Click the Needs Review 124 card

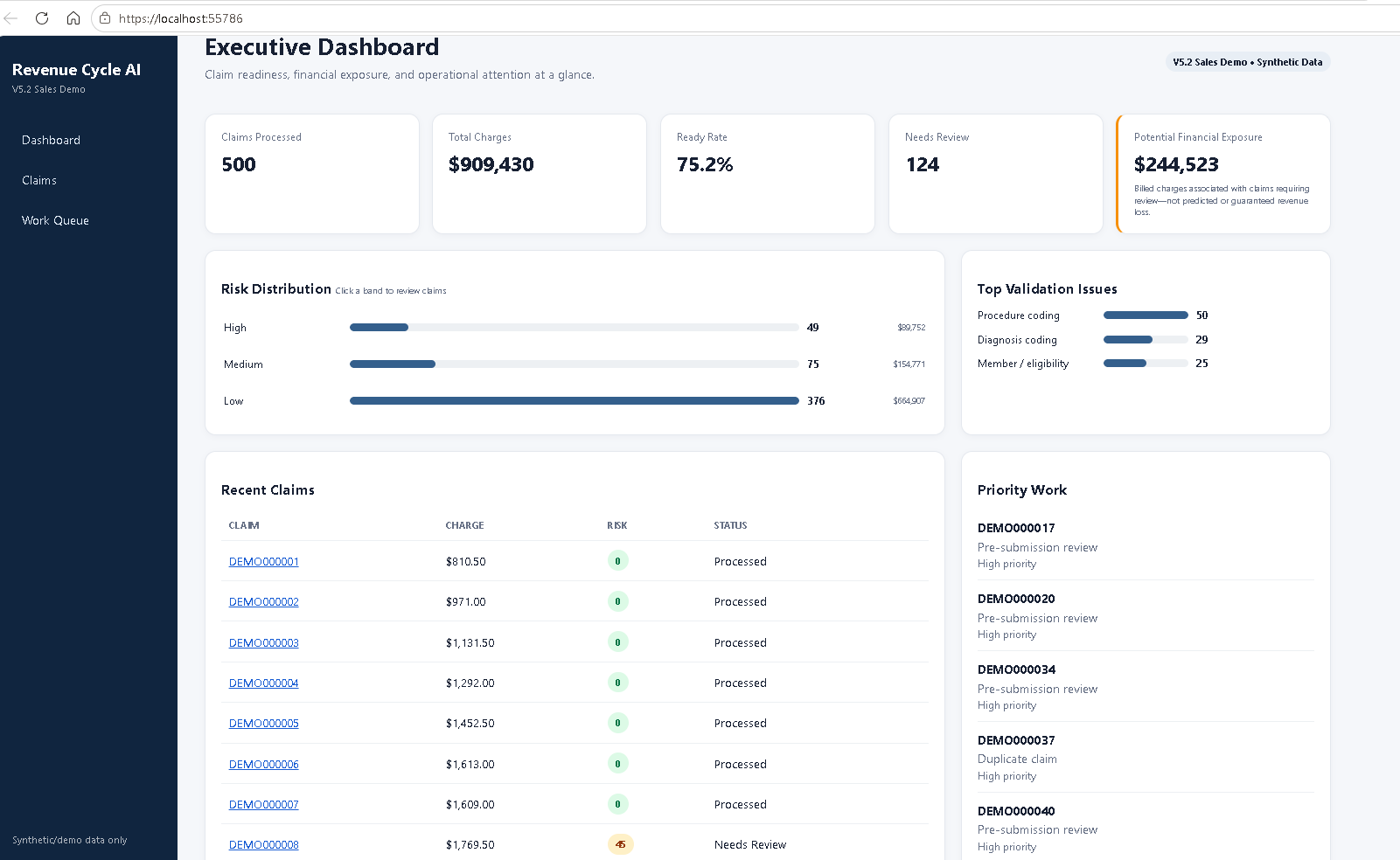click(996, 174)
